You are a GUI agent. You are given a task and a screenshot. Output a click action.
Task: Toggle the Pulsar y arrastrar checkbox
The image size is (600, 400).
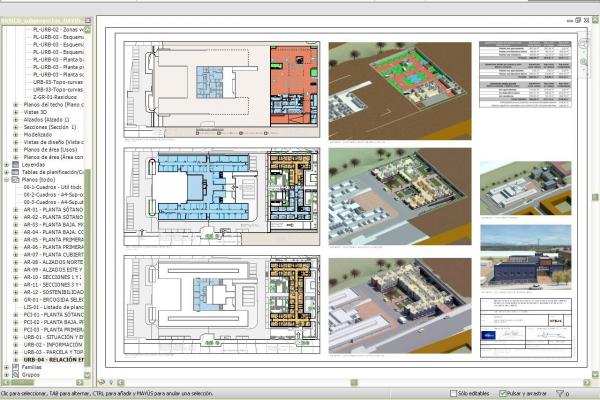[x=504, y=393]
